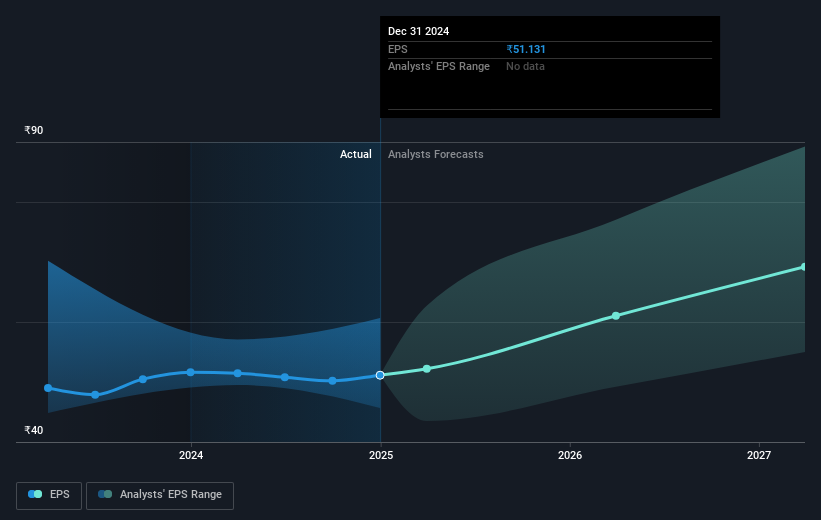Click the No data text in tooltip
Screen dimensions: 821x520
(525, 67)
